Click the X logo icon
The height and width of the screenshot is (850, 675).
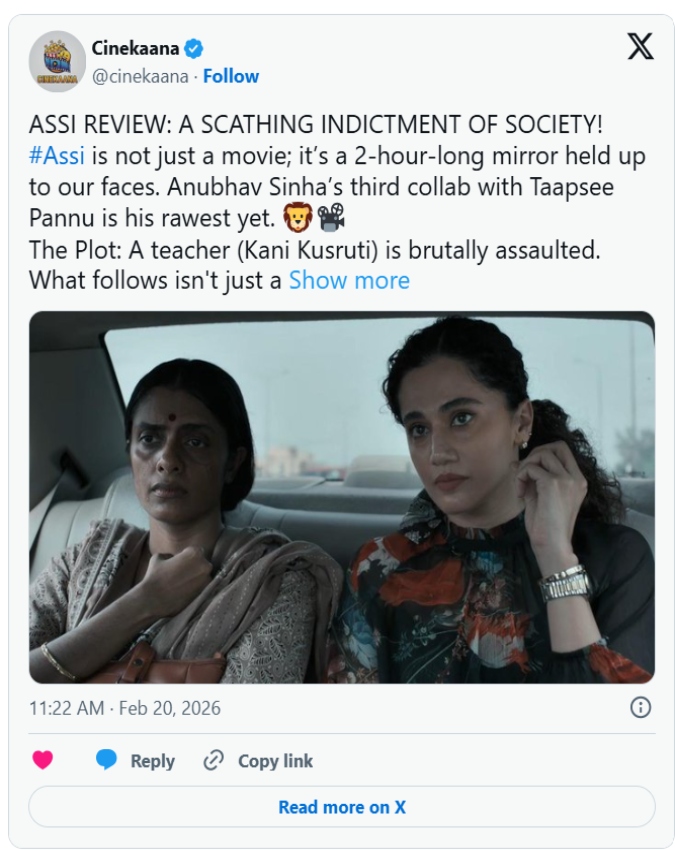tap(640, 46)
